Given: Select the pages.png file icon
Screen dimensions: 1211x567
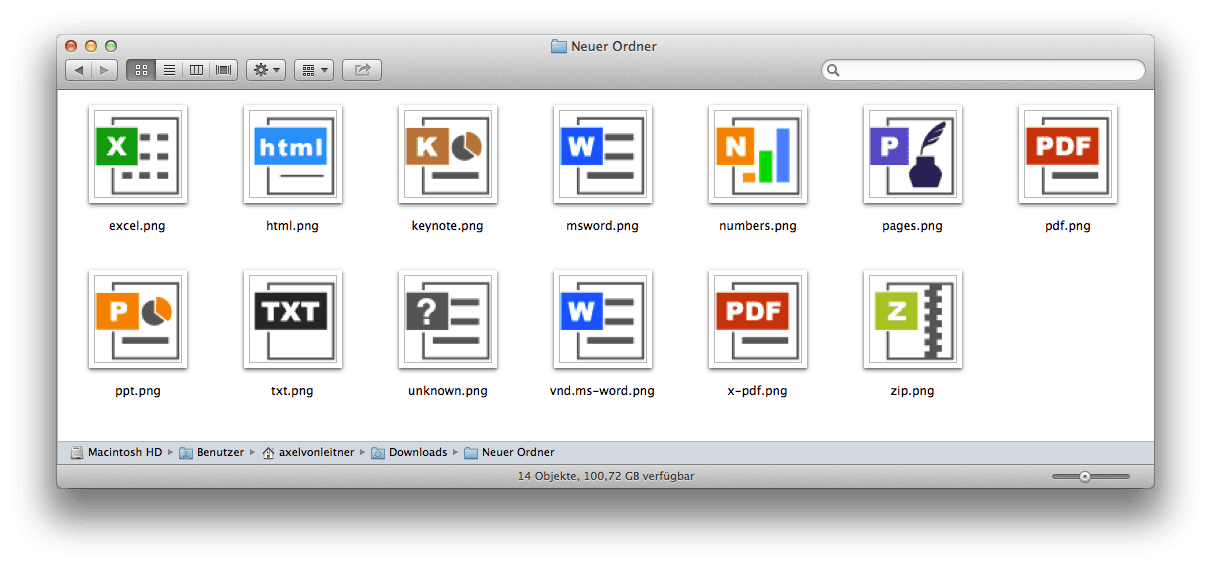Looking at the screenshot, I should click(x=912, y=154).
